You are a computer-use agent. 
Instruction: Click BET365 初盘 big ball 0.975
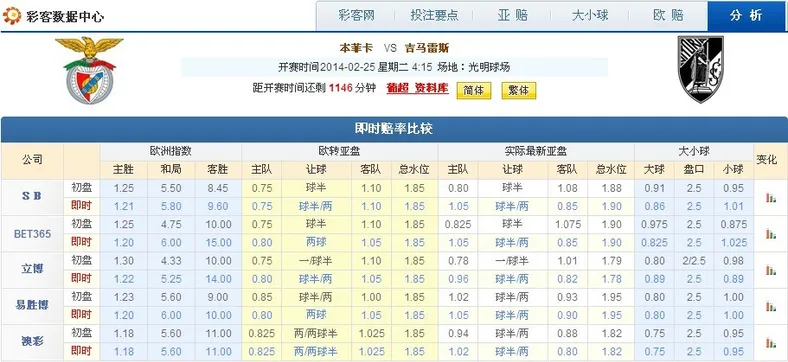pos(654,225)
